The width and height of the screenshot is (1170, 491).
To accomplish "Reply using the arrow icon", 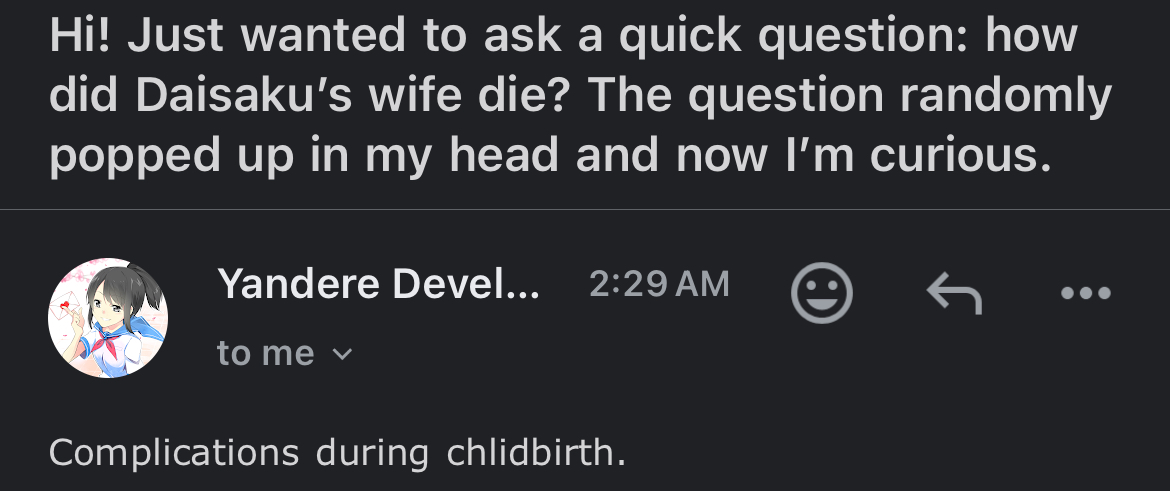I will pyautogui.click(x=954, y=292).
